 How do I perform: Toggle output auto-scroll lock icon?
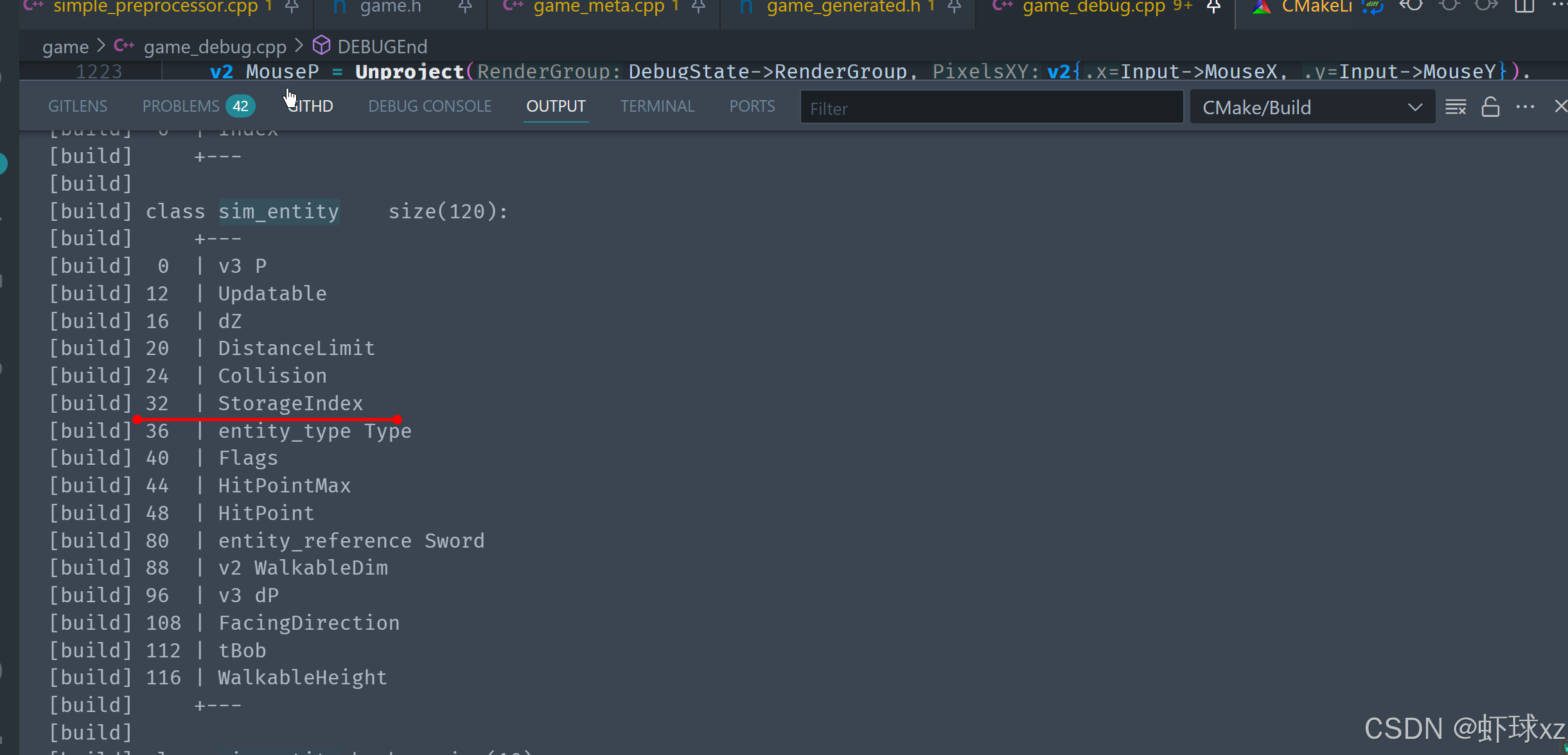point(1490,107)
